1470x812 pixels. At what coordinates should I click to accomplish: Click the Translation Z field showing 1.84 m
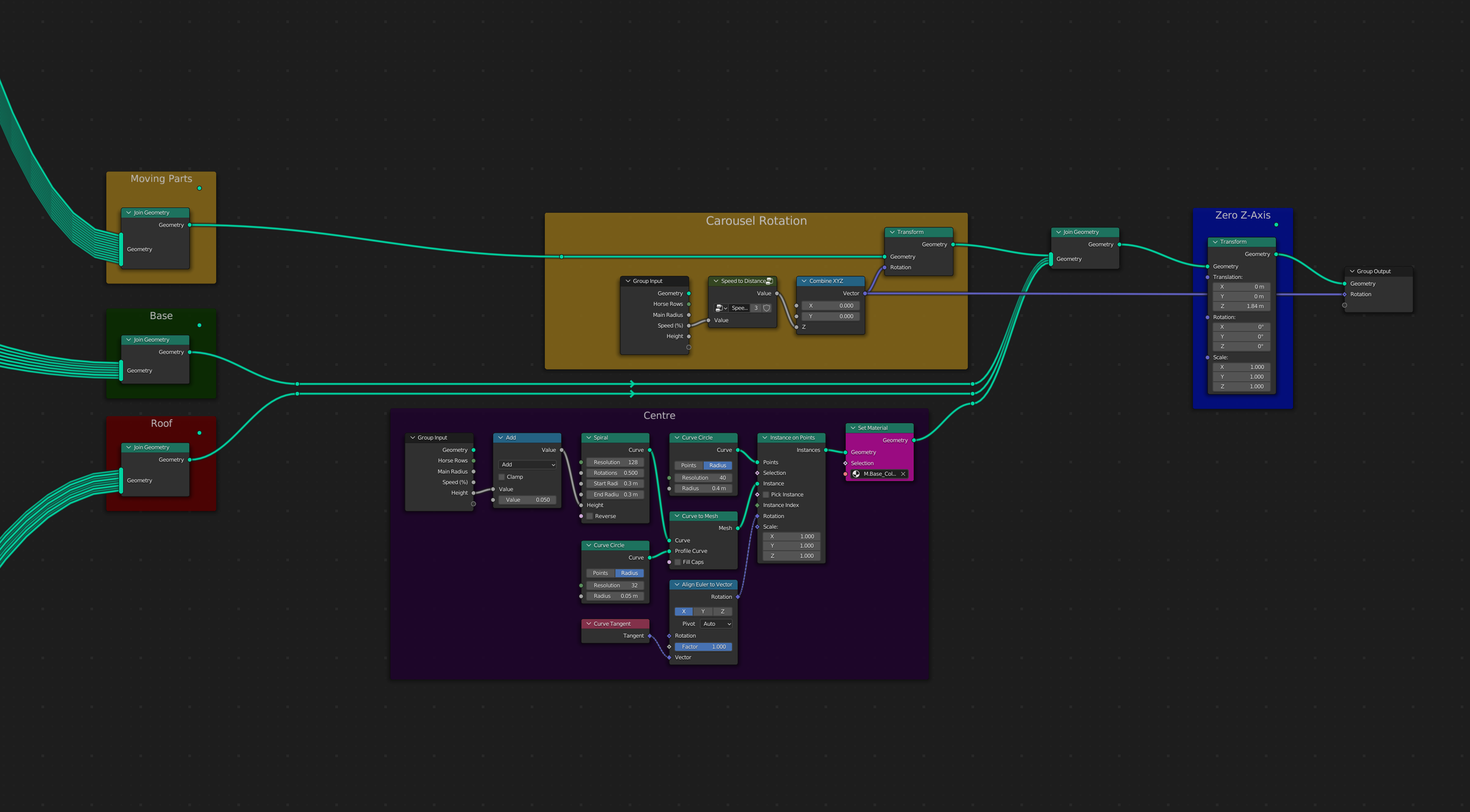pyautogui.click(x=1241, y=306)
